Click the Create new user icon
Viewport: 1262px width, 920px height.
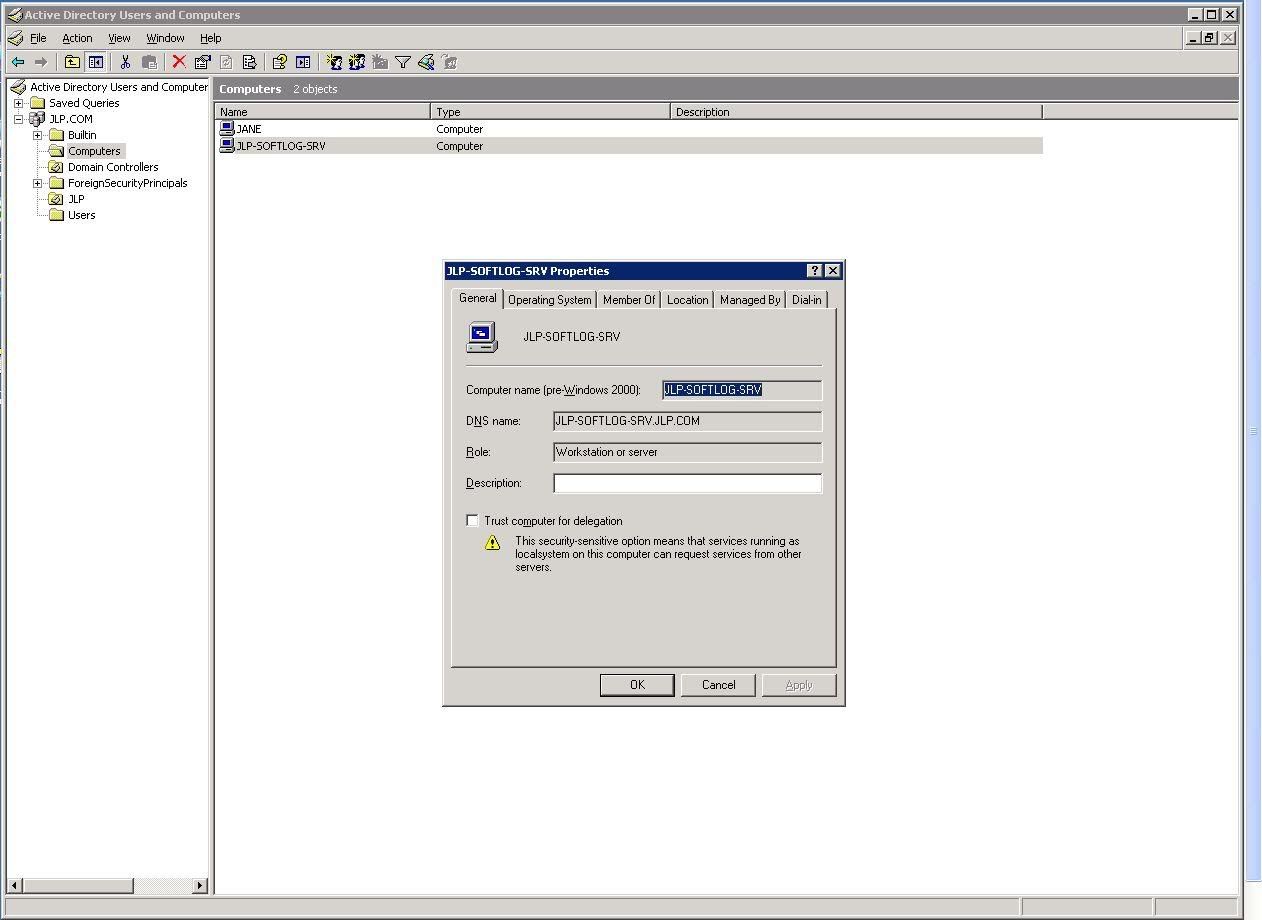334,62
